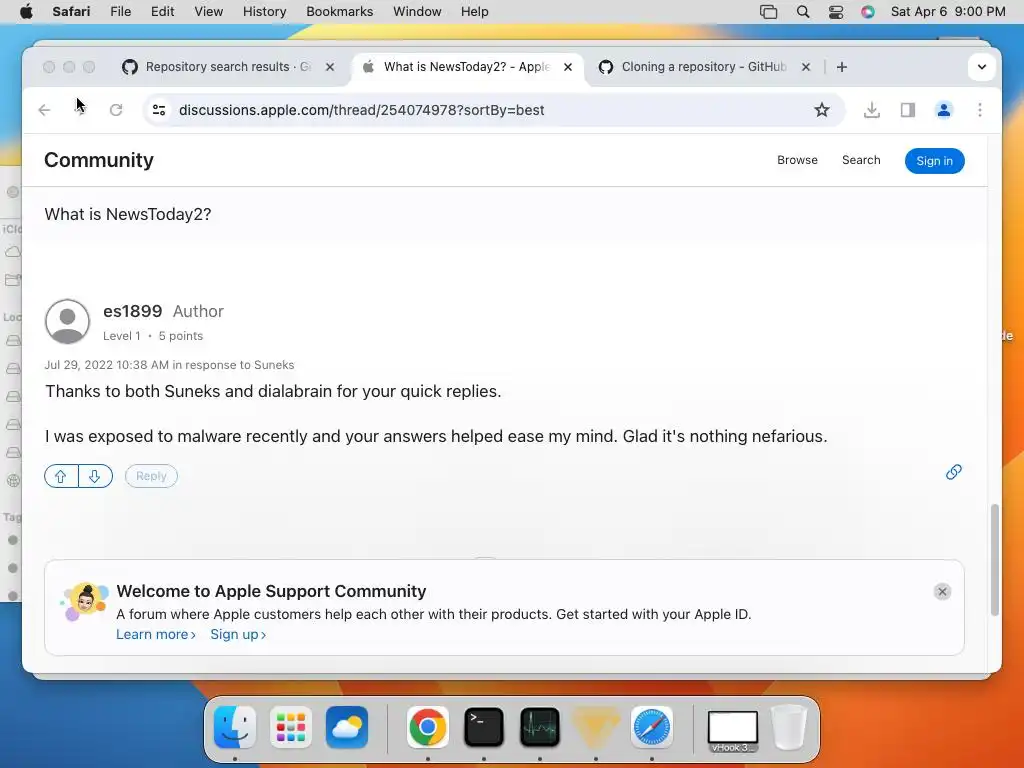
Task: Open Spotlight search in menu bar
Action: (803, 12)
